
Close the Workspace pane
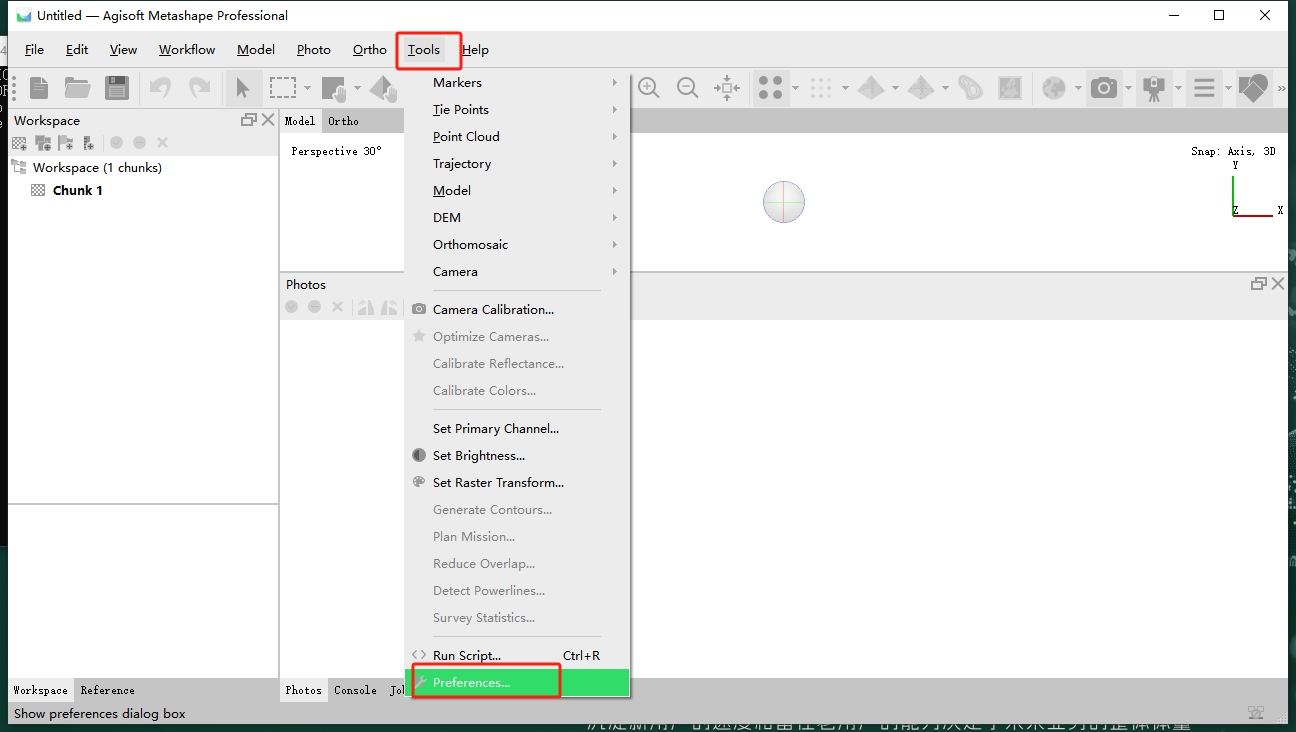(x=267, y=120)
